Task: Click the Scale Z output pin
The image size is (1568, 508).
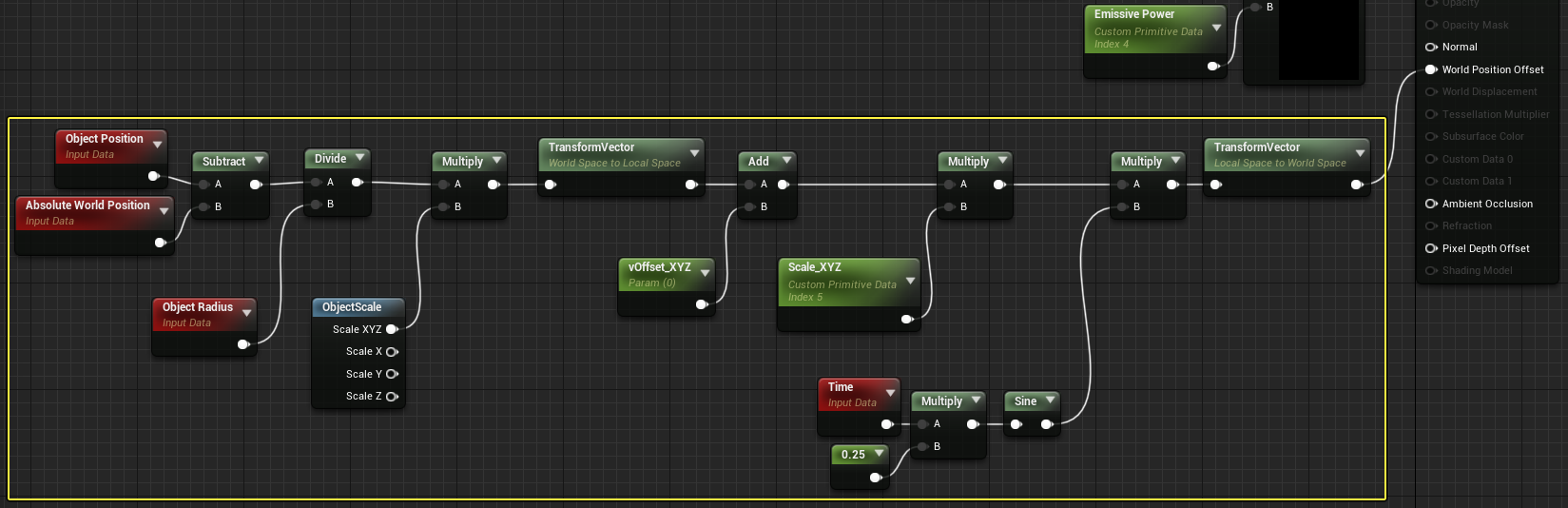Action: pos(392,396)
